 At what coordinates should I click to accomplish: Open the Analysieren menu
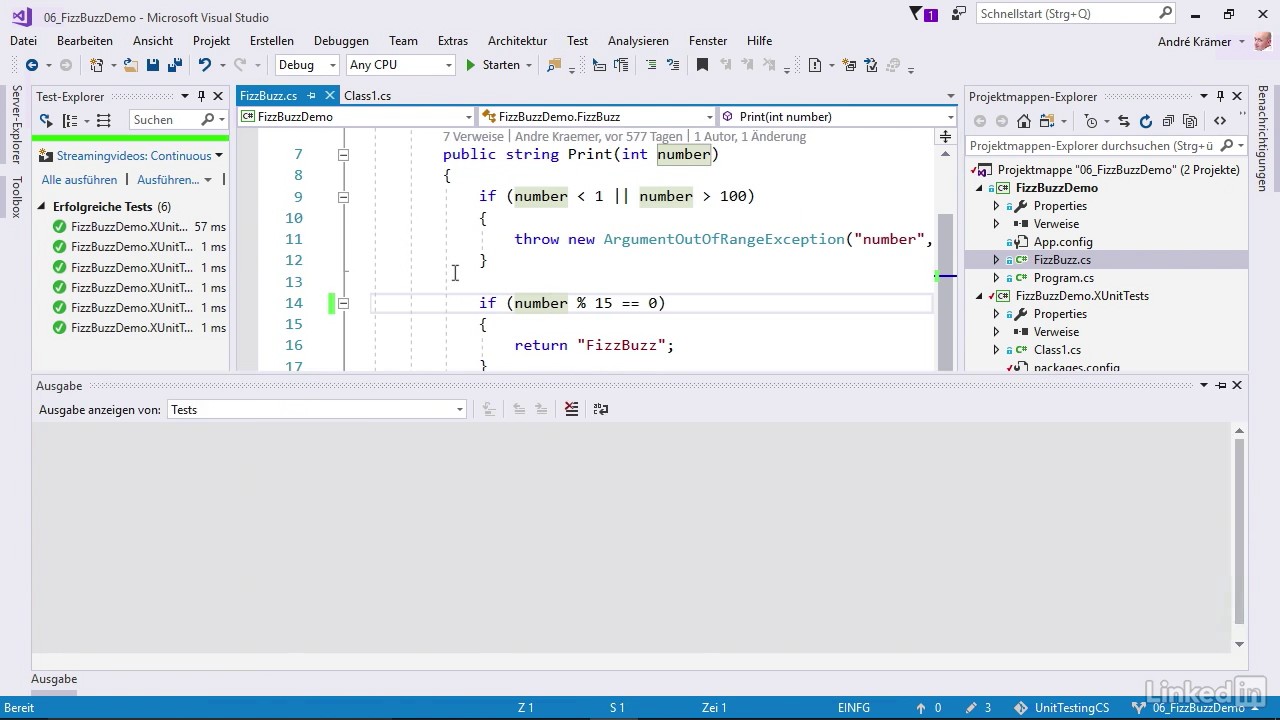pos(638,41)
